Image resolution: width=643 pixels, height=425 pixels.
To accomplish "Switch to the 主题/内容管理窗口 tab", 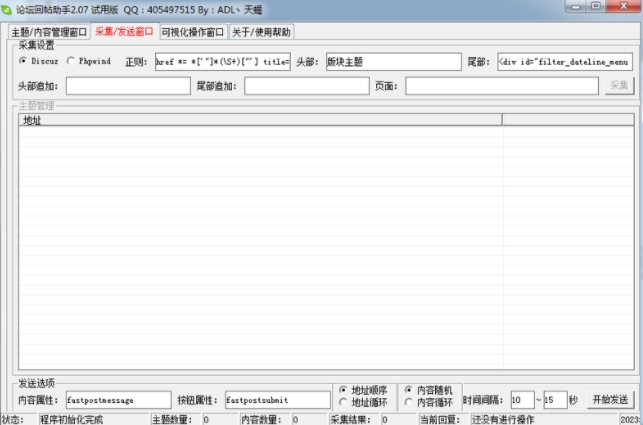I will [x=49, y=32].
